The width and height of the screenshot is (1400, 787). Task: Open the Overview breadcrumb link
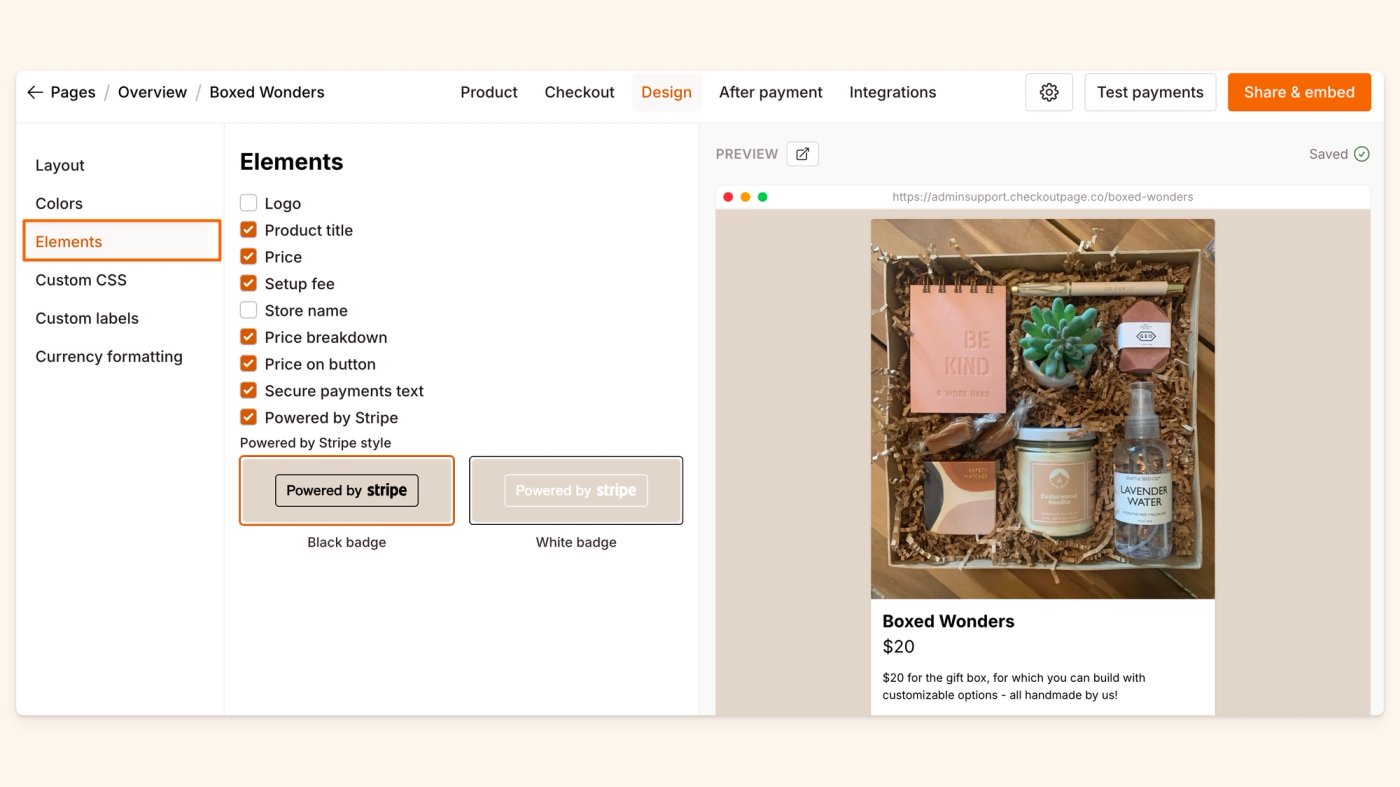tap(152, 92)
